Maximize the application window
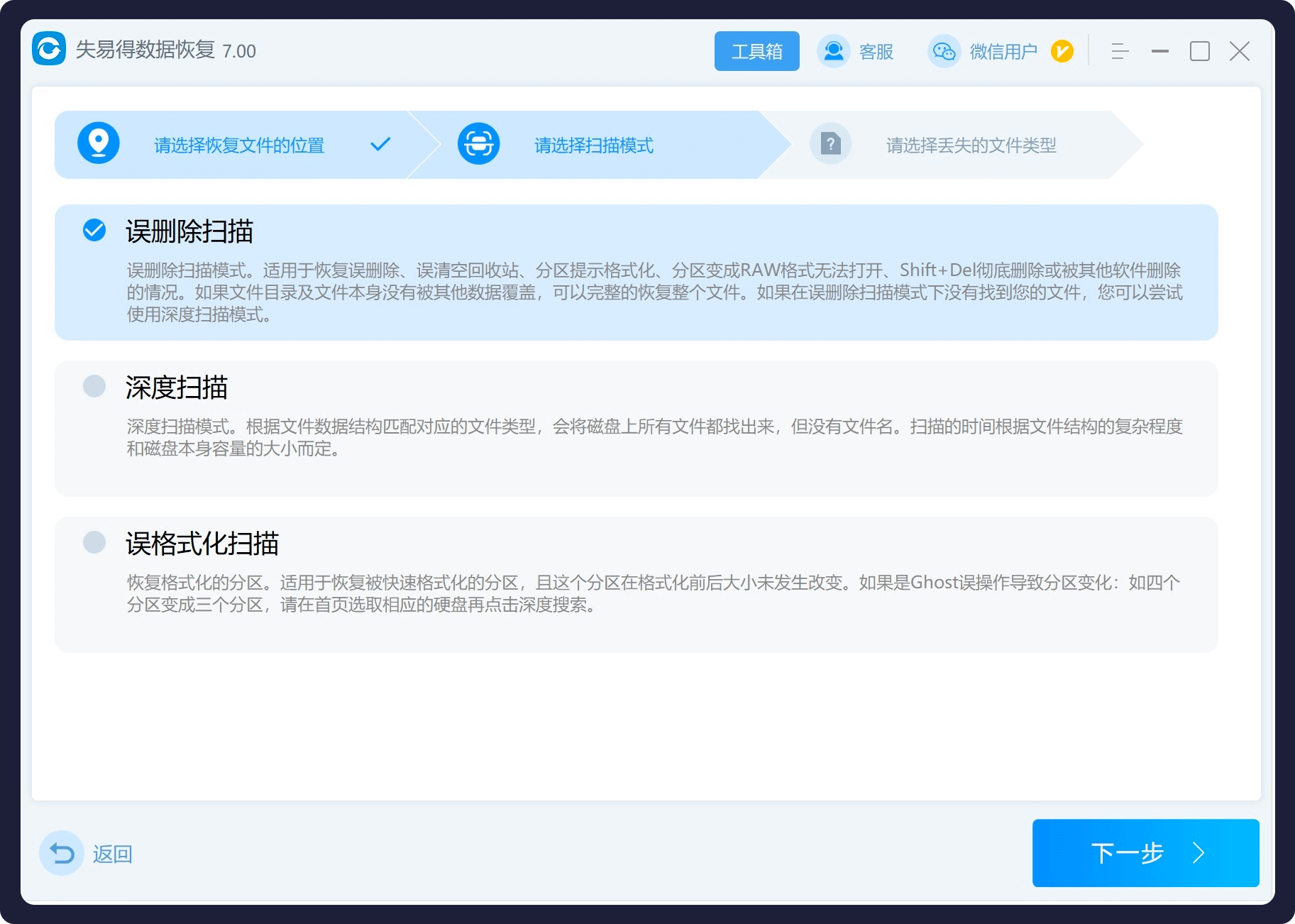The width and height of the screenshot is (1295, 924). coord(1199,51)
